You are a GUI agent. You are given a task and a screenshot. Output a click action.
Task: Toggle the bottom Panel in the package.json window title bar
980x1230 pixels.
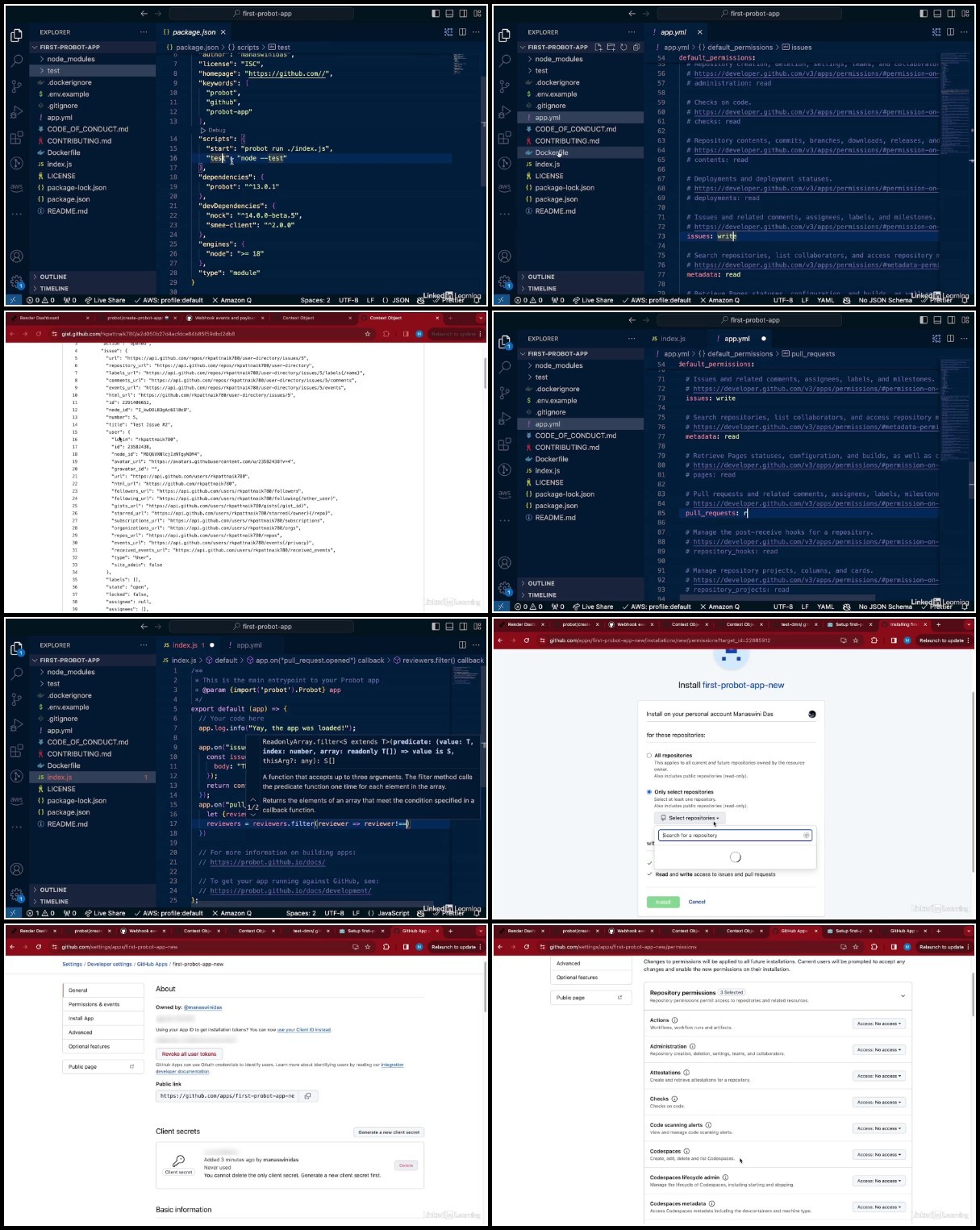(449, 14)
